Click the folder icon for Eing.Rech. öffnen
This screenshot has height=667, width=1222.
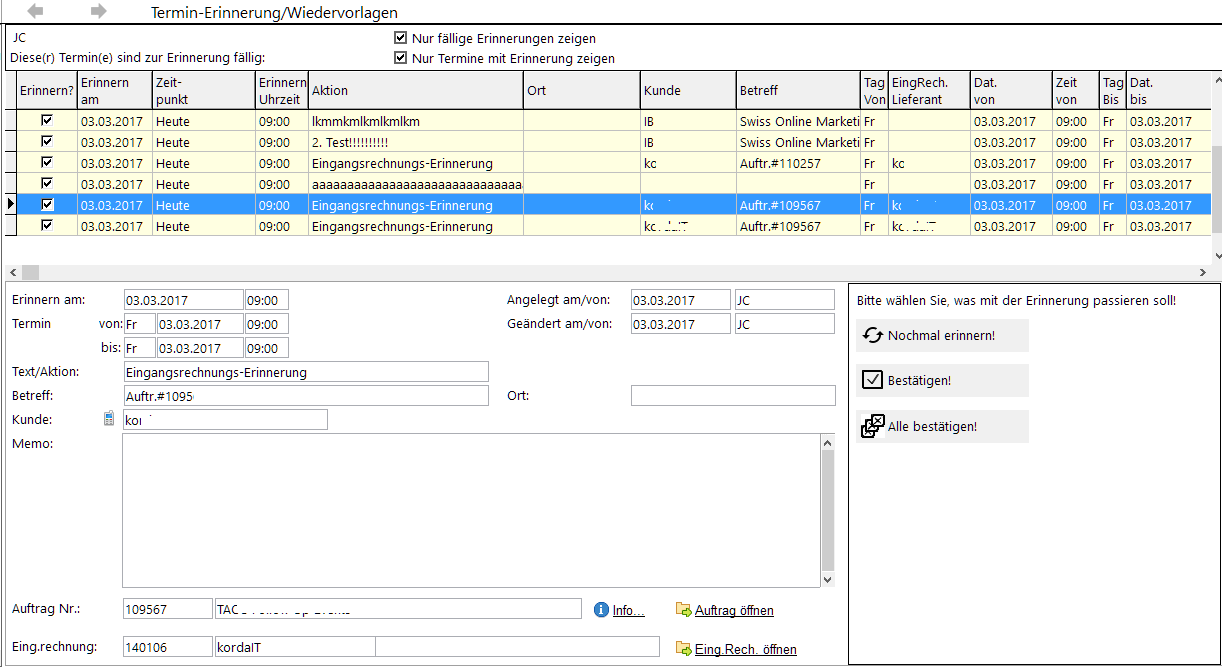point(684,648)
